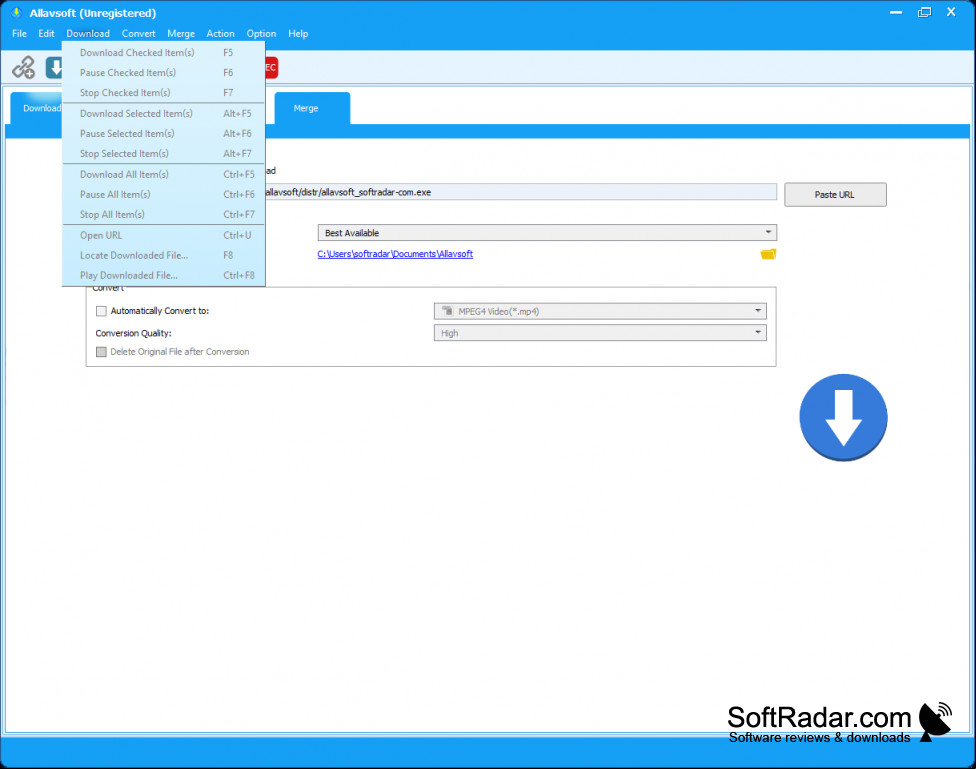Open the save folder via yellow folder icon
This screenshot has width=976, height=769.
tap(768, 254)
